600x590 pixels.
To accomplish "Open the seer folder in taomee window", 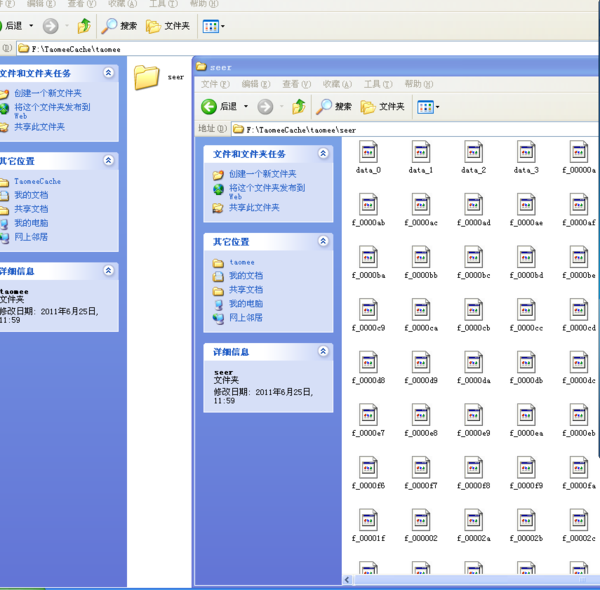I will (147, 77).
